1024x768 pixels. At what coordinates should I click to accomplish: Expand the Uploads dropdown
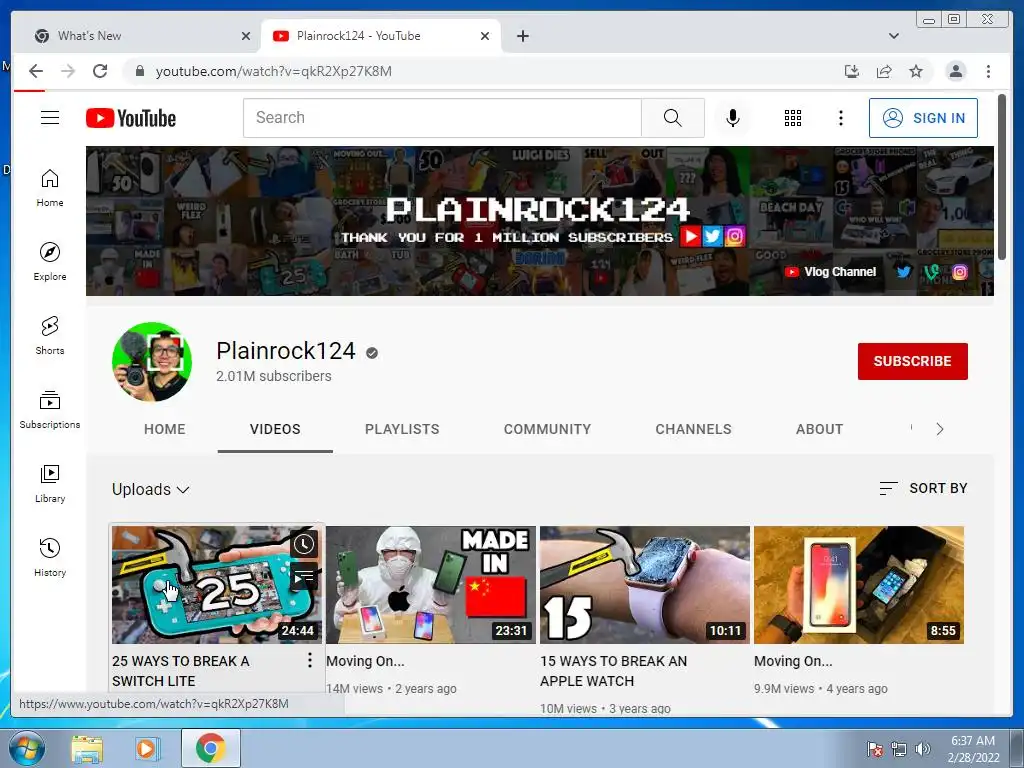pyautogui.click(x=151, y=489)
